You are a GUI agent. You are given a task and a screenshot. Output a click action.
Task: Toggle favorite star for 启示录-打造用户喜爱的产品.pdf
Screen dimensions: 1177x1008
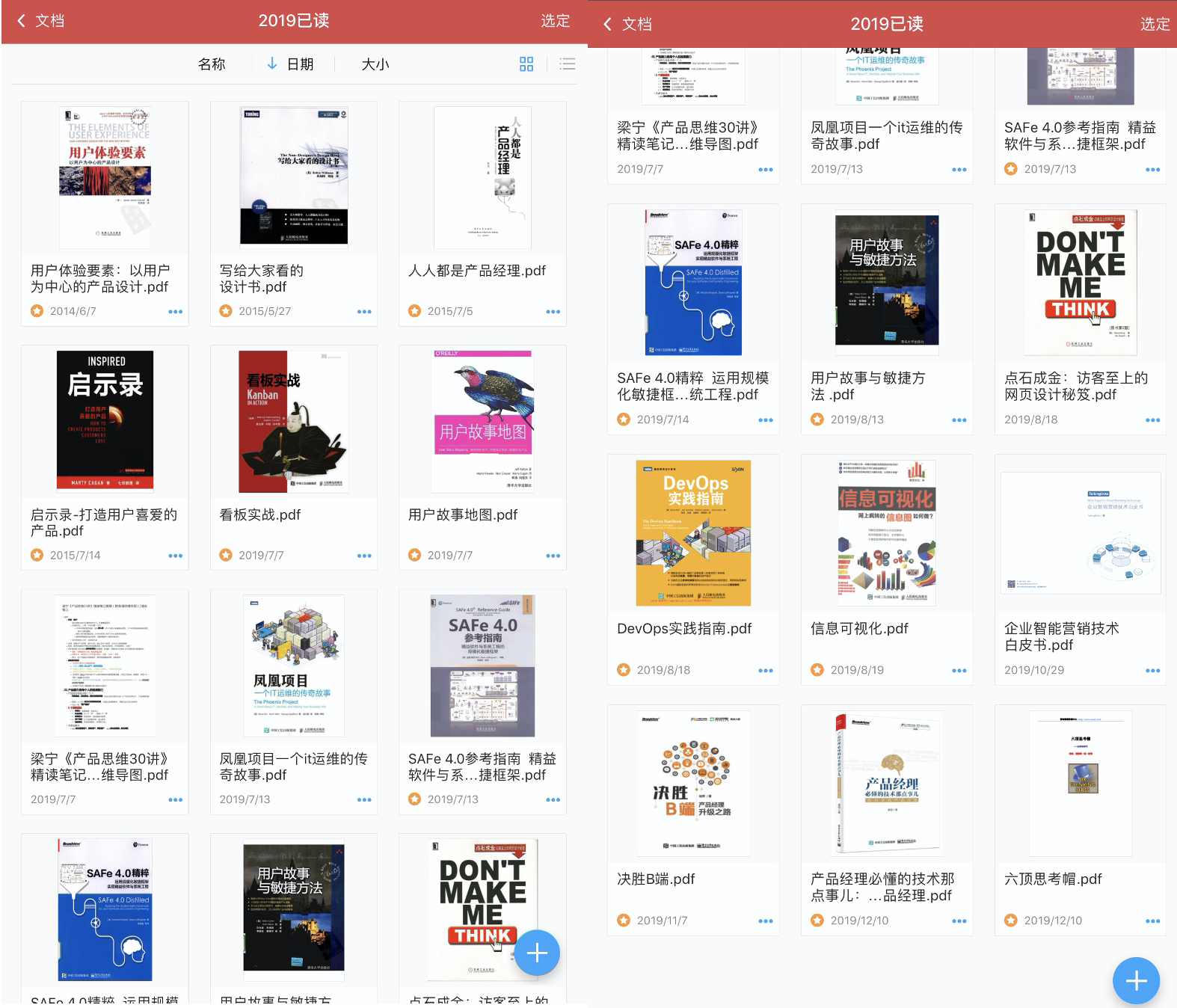tap(37, 555)
